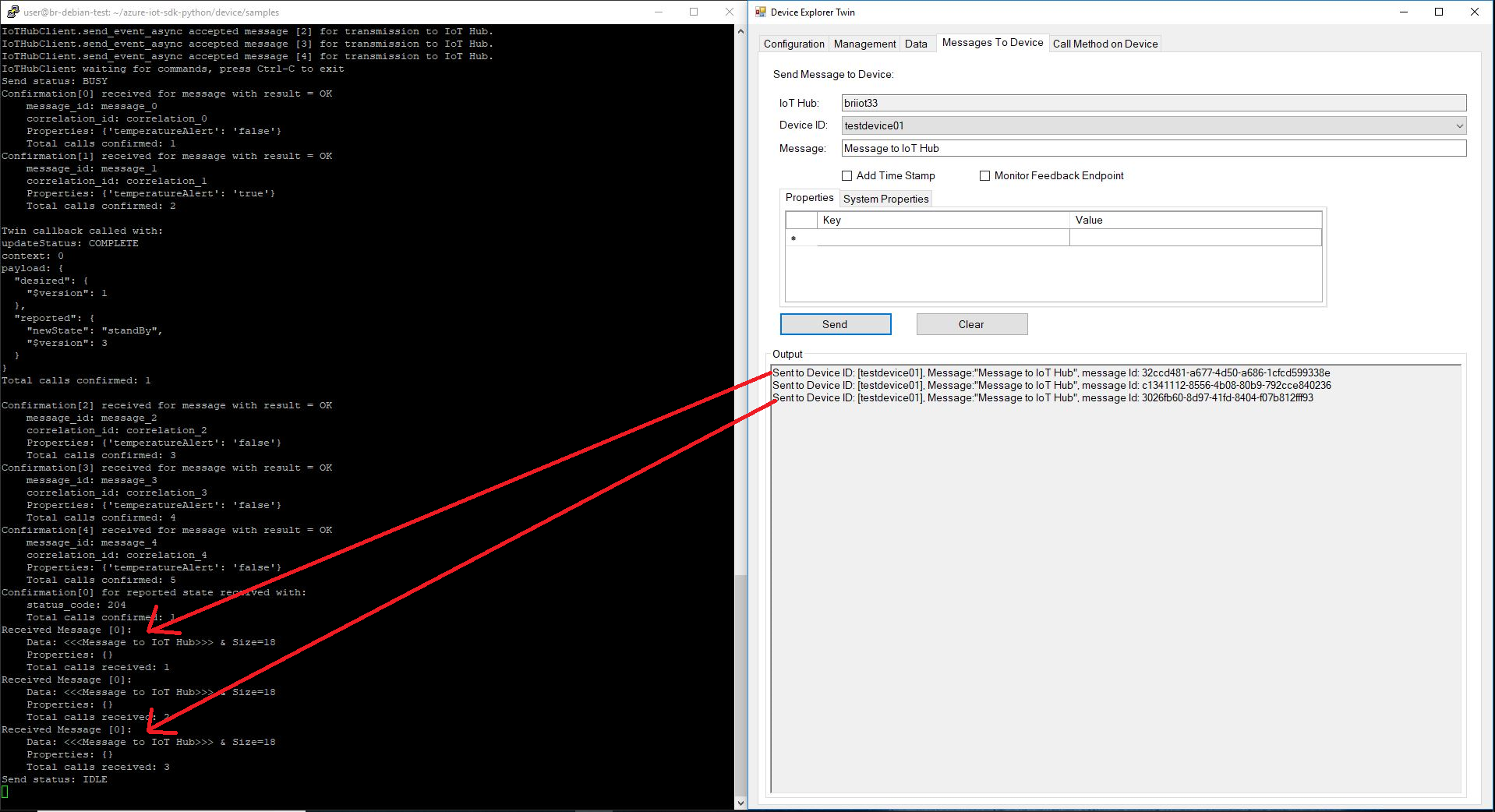Click 'correlation_id: correlation_3' terminal line
The height and width of the screenshot is (812, 1495).
click(116, 492)
